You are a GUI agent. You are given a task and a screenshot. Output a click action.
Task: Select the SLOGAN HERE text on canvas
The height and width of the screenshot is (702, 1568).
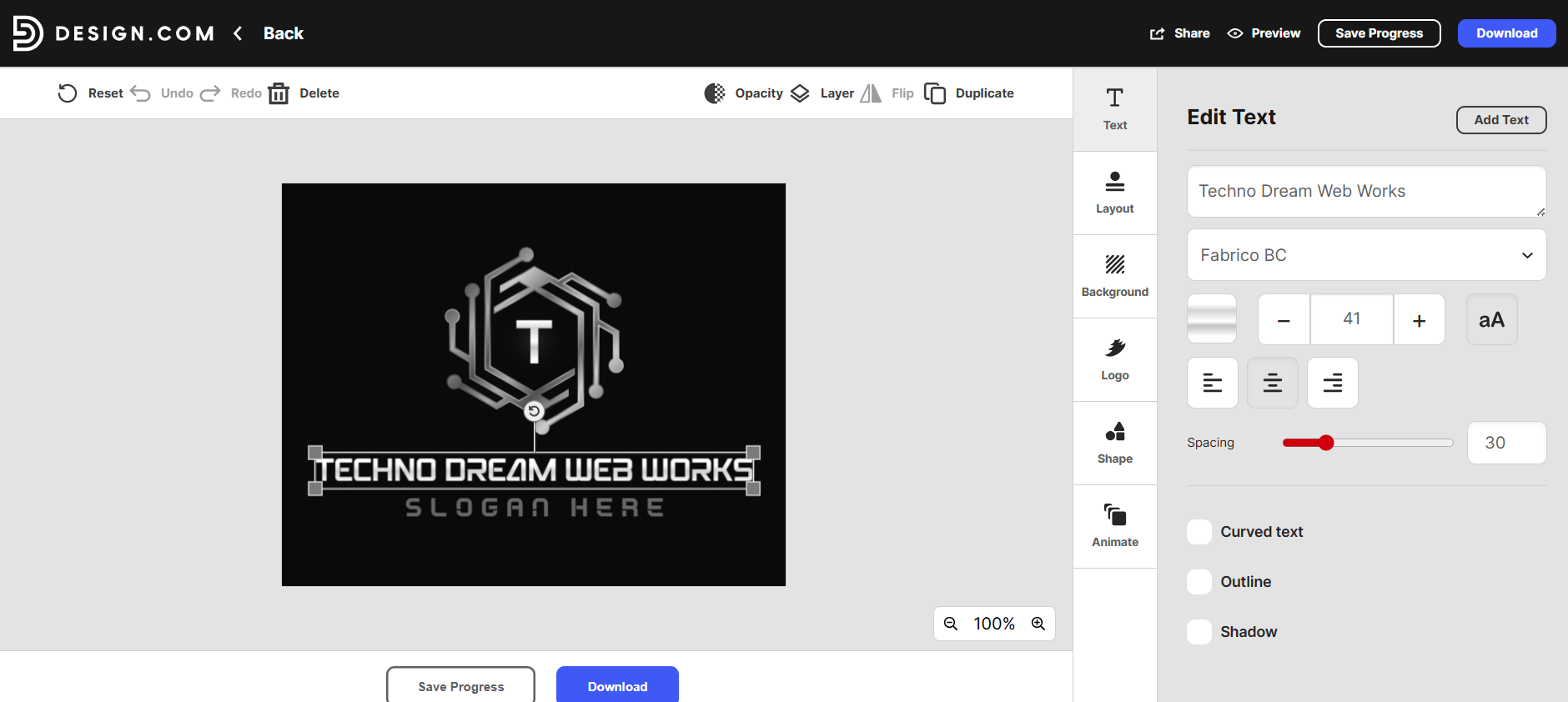click(535, 508)
